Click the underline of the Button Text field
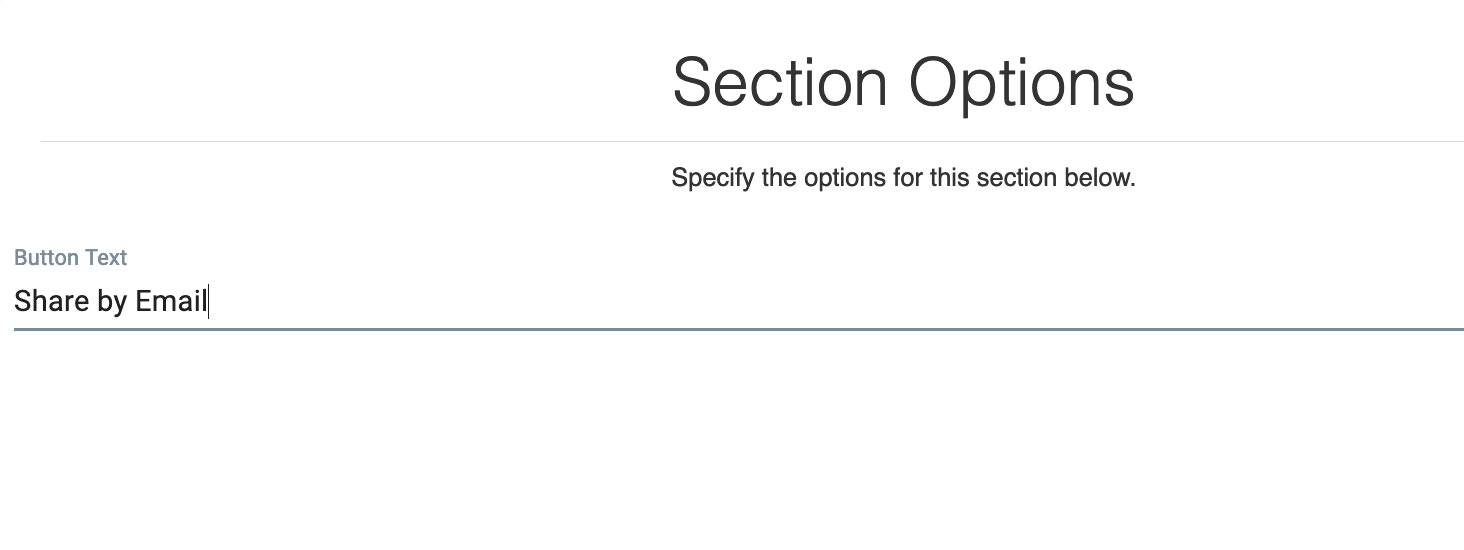Image resolution: width=1464 pixels, height=550 pixels. tap(738, 328)
